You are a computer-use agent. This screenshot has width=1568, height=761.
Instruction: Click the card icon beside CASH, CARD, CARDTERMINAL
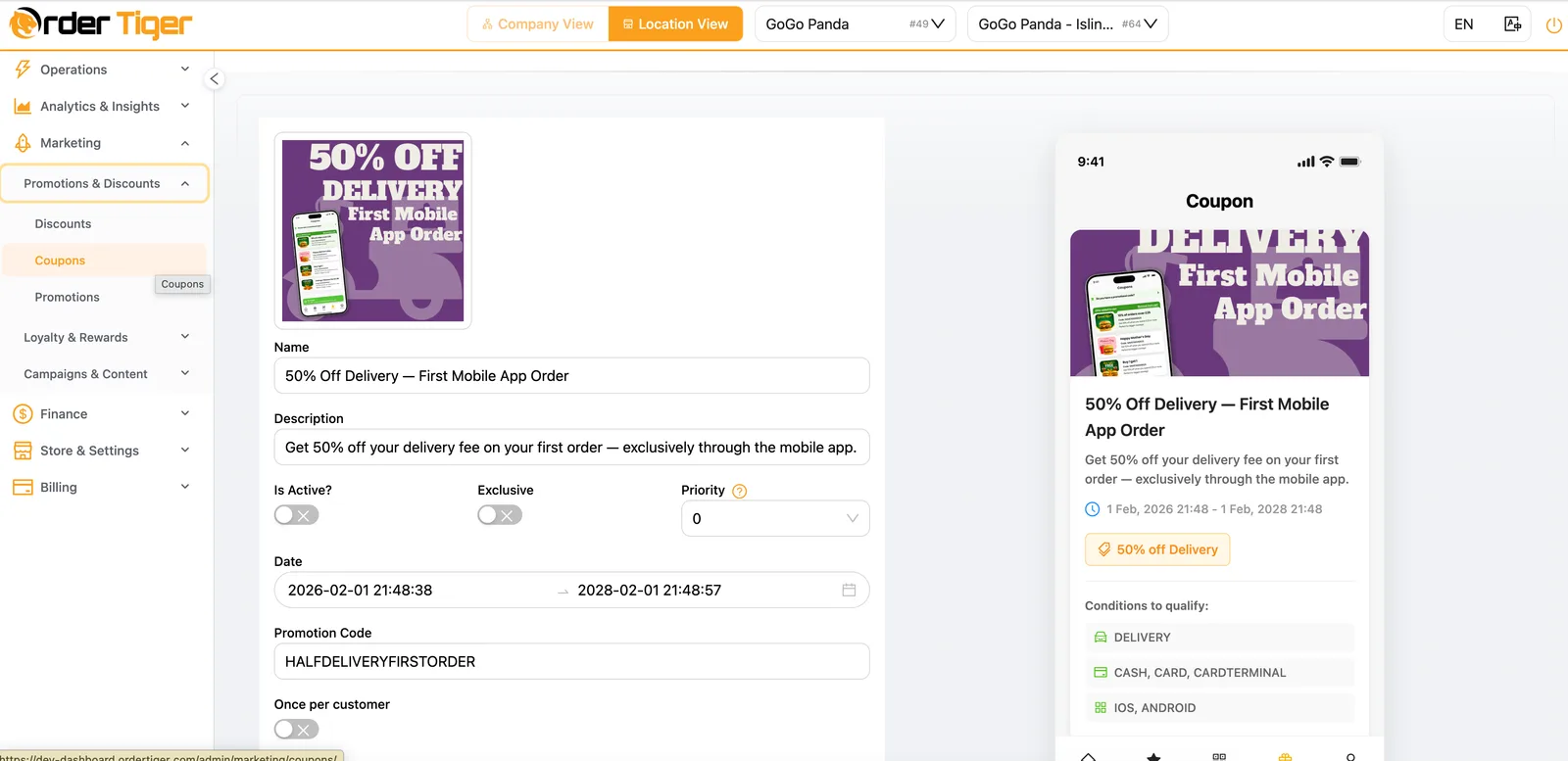click(x=1101, y=673)
